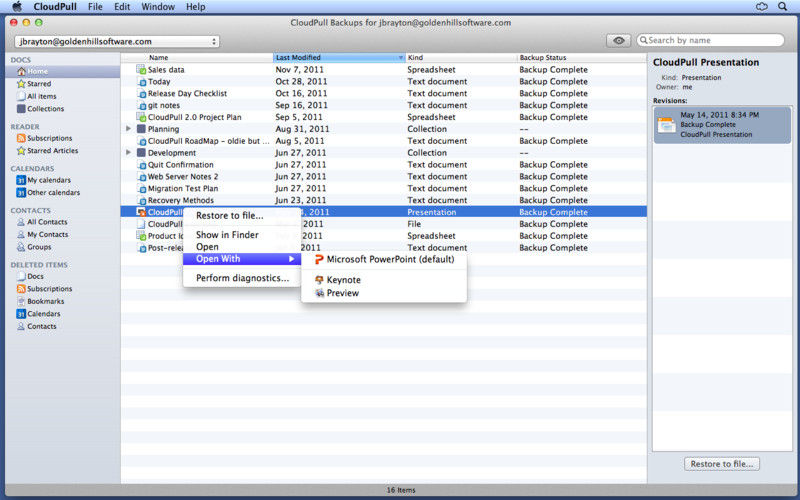Open the CloudPull application menu
The width and height of the screenshot is (800, 500).
click(55, 7)
